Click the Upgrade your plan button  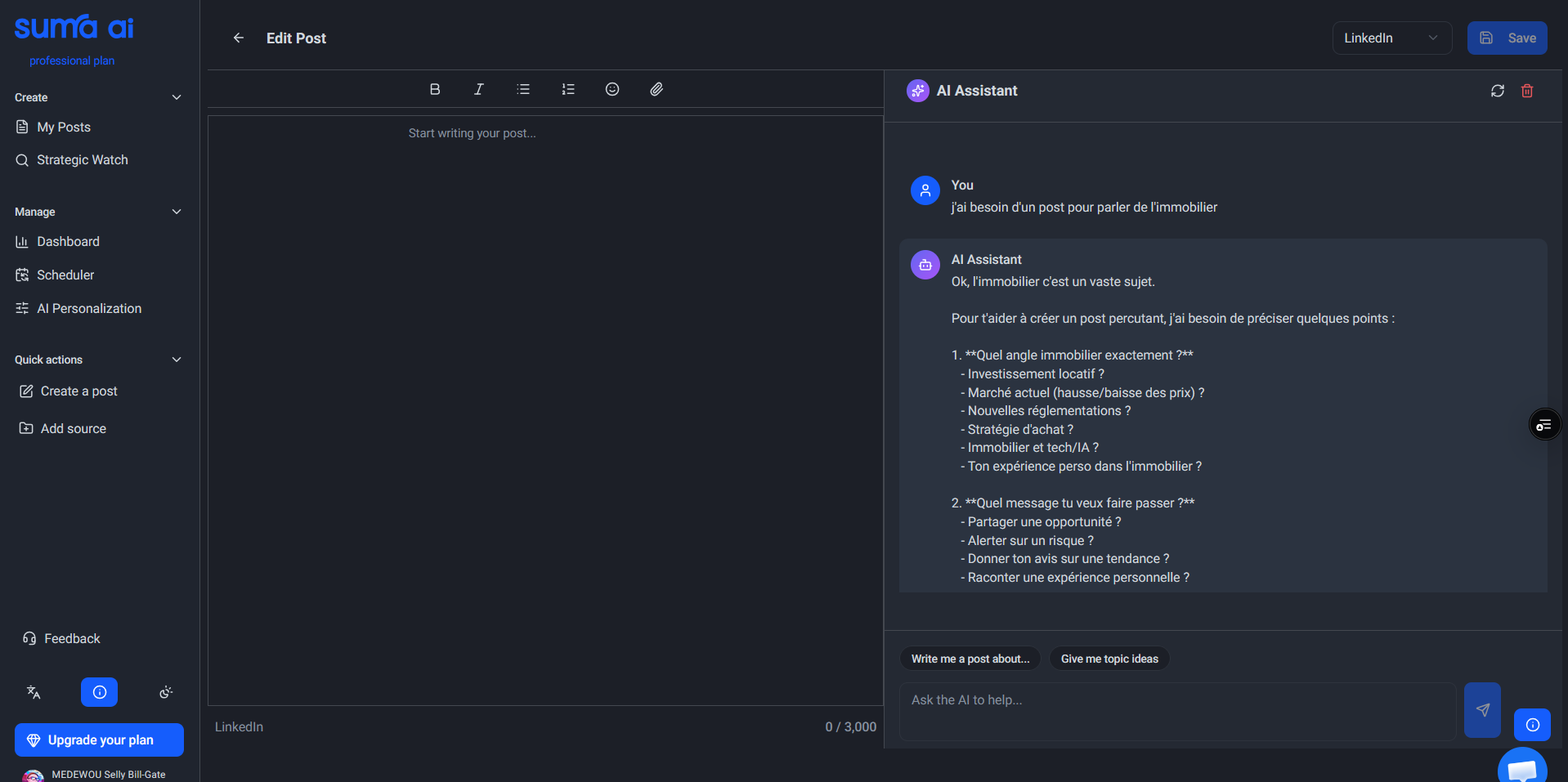click(99, 740)
